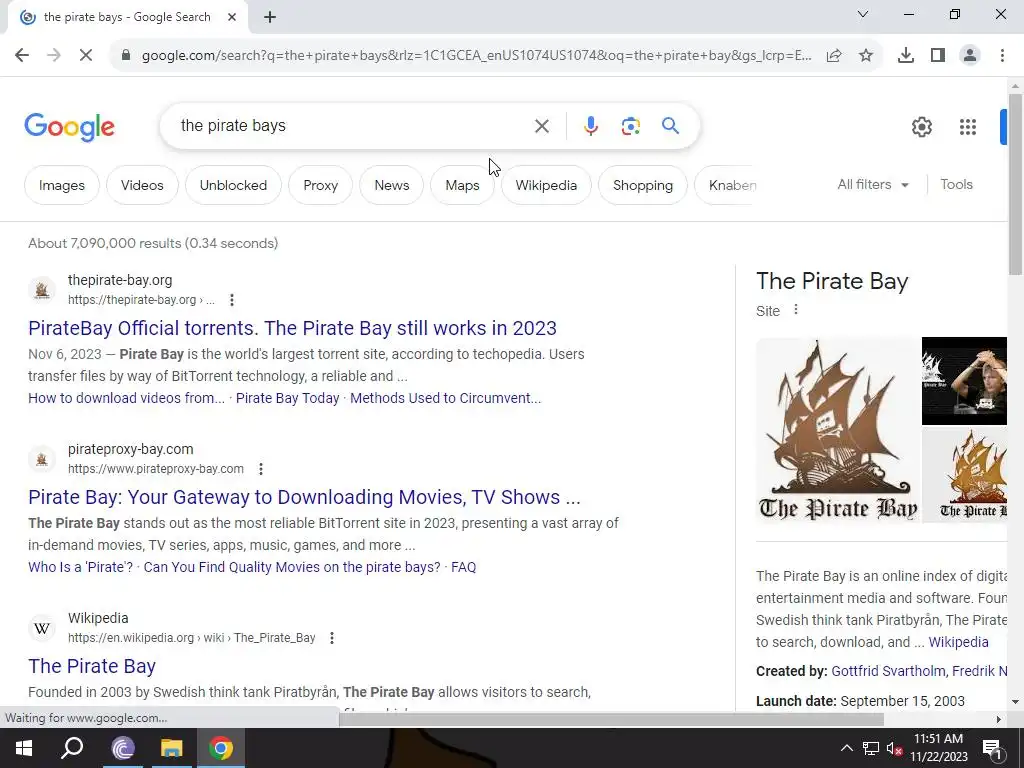Image resolution: width=1024 pixels, height=768 pixels.
Task: Click the horizontal scrollbar thumb
Action: [611, 719]
